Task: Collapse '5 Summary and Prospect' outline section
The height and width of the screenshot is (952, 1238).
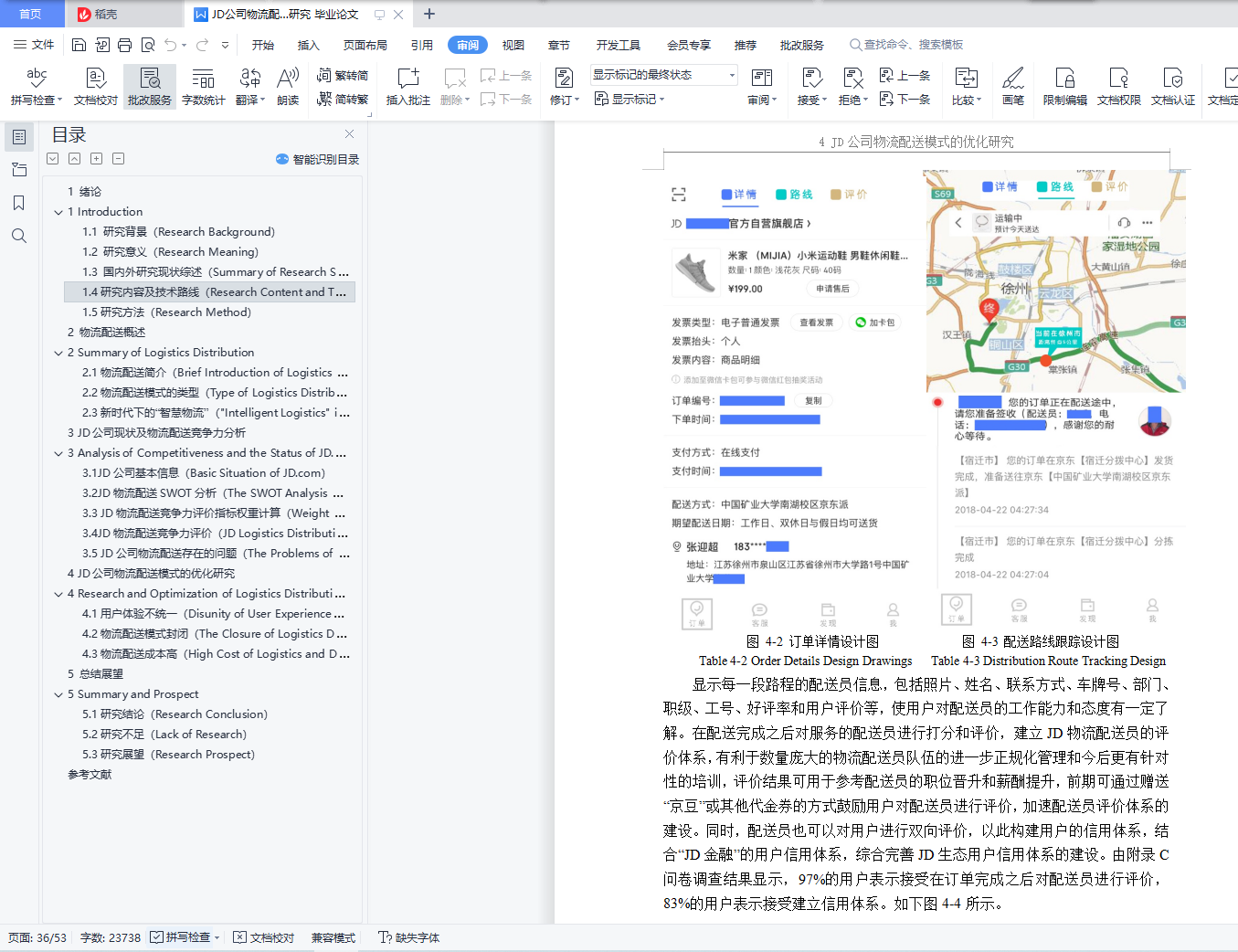Action: pyautogui.click(x=58, y=694)
